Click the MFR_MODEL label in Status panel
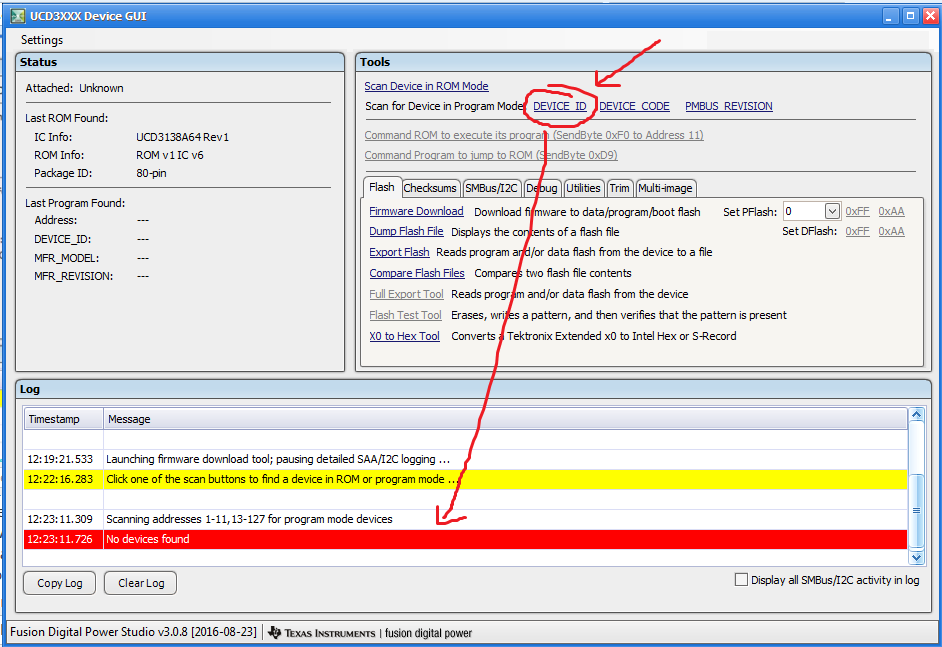This screenshot has width=942, height=647. point(67,258)
